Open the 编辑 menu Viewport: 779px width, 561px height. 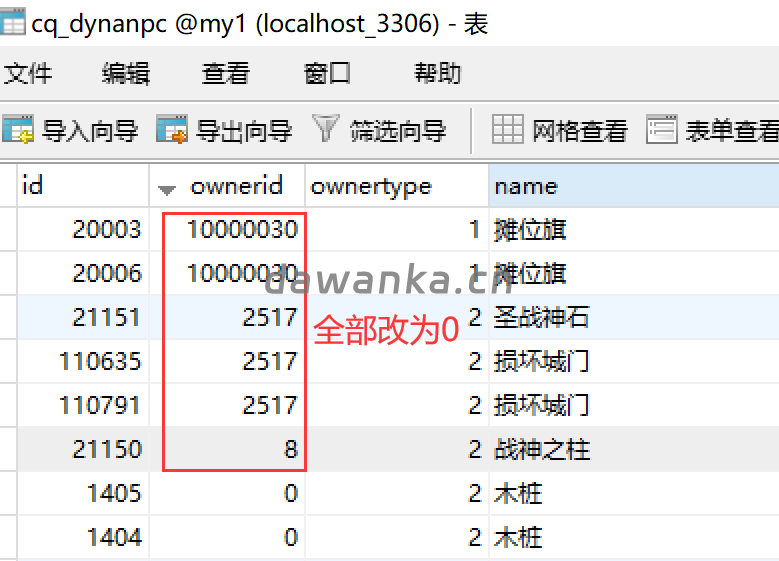[x=126, y=74]
